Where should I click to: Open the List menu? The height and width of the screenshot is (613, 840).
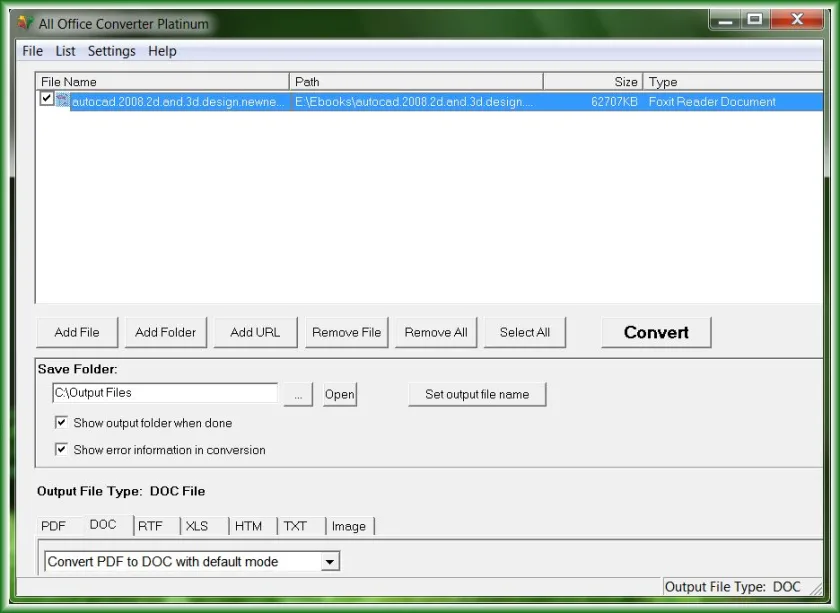point(65,51)
